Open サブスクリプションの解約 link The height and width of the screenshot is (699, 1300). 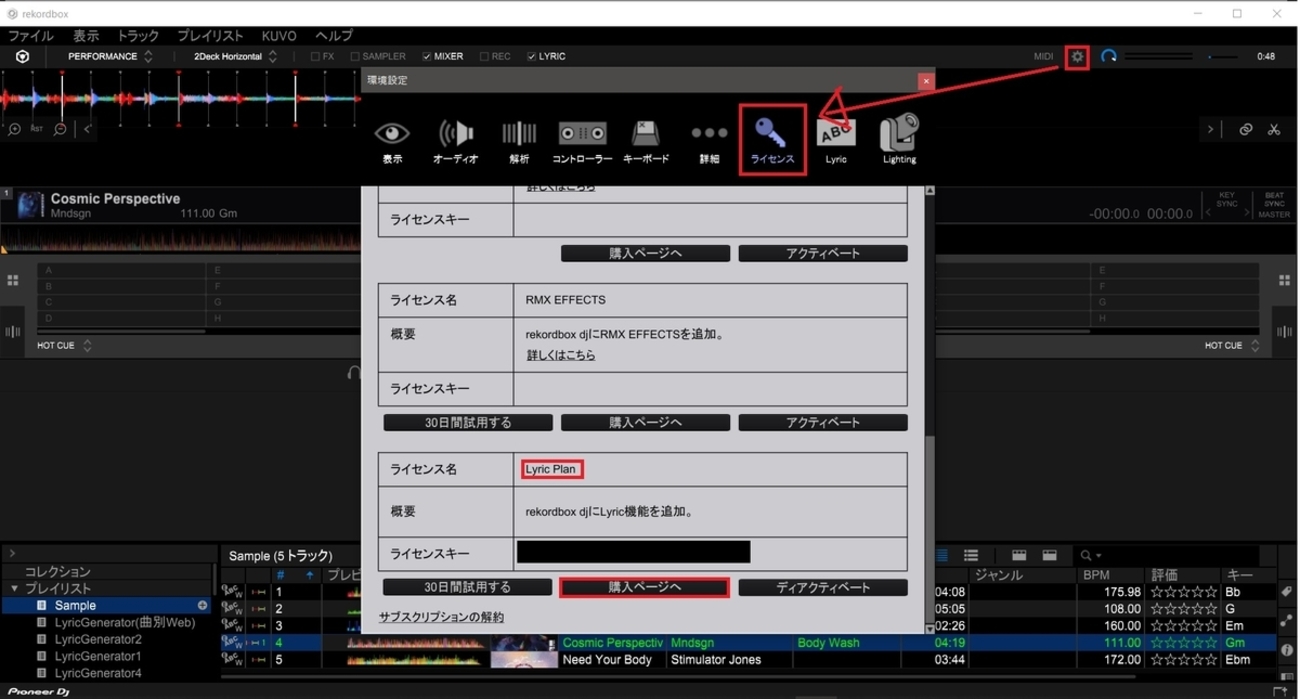point(441,617)
